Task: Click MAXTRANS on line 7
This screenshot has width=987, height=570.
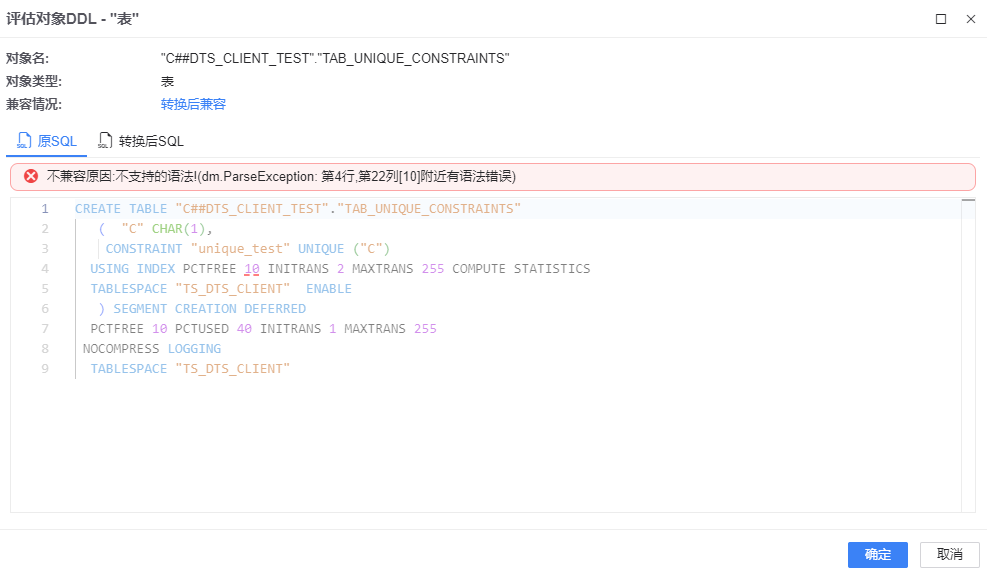Action: click(375, 329)
